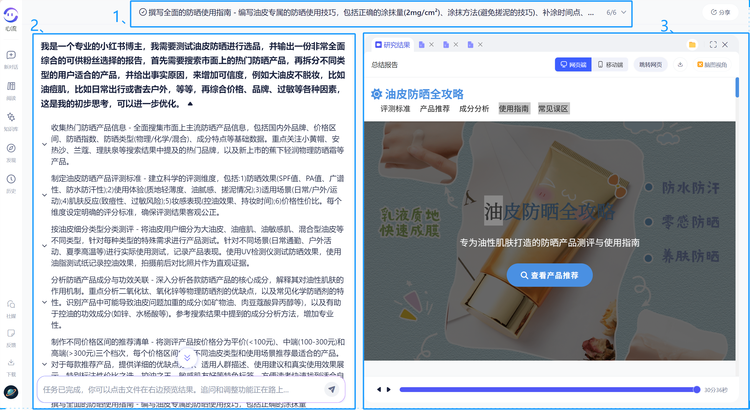
Task: Close the first document tab after 研究结果
Action: [431, 44]
